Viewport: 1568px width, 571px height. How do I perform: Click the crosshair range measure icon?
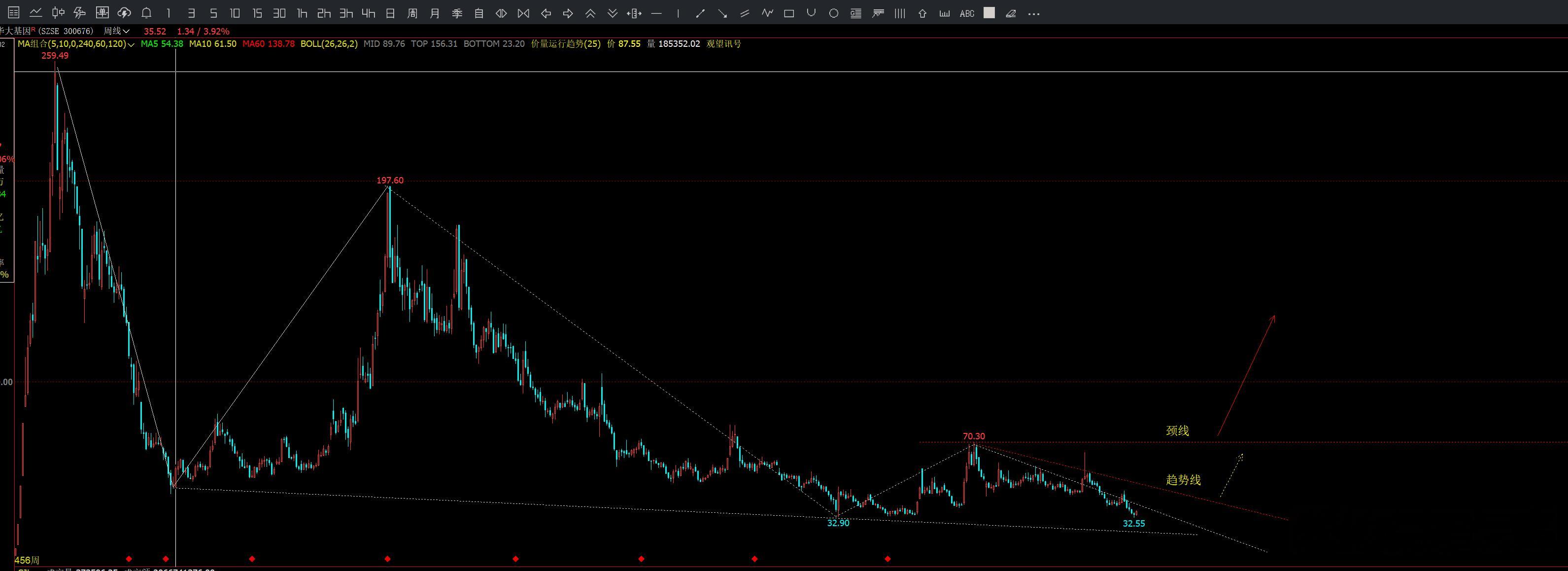click(x=634, y=13)
